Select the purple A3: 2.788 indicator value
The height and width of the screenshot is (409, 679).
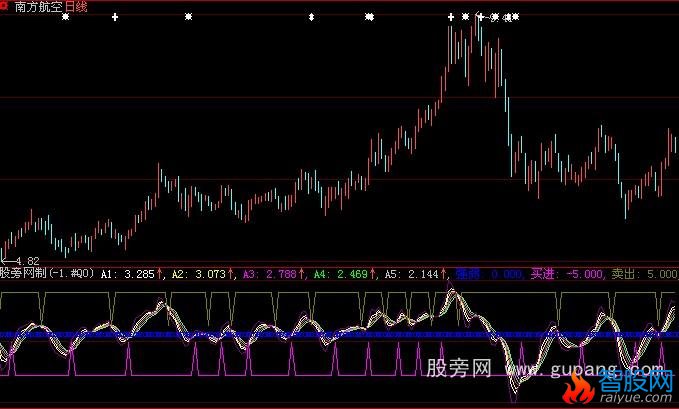pos(270,274)
